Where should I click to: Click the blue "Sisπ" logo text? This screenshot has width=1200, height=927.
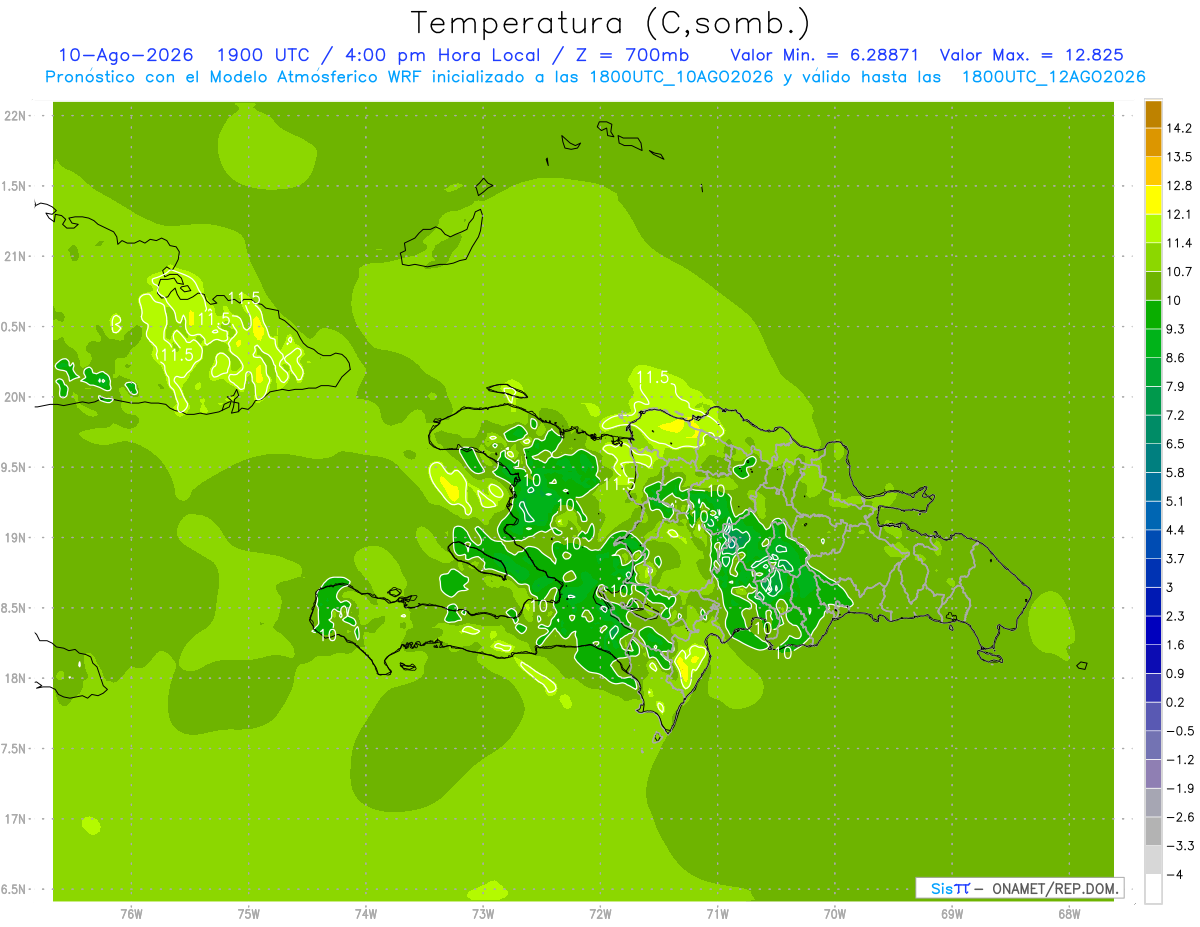950,888
